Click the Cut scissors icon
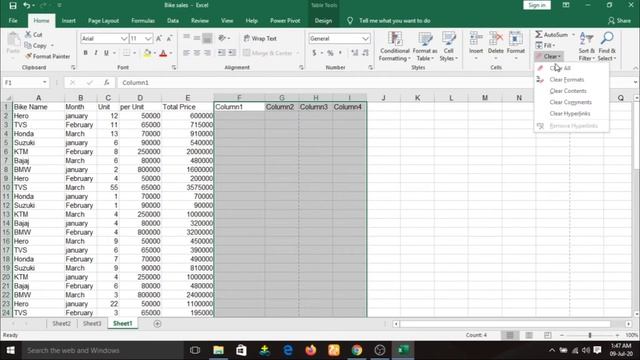This screenshot has width=640, height=360. 28,35
